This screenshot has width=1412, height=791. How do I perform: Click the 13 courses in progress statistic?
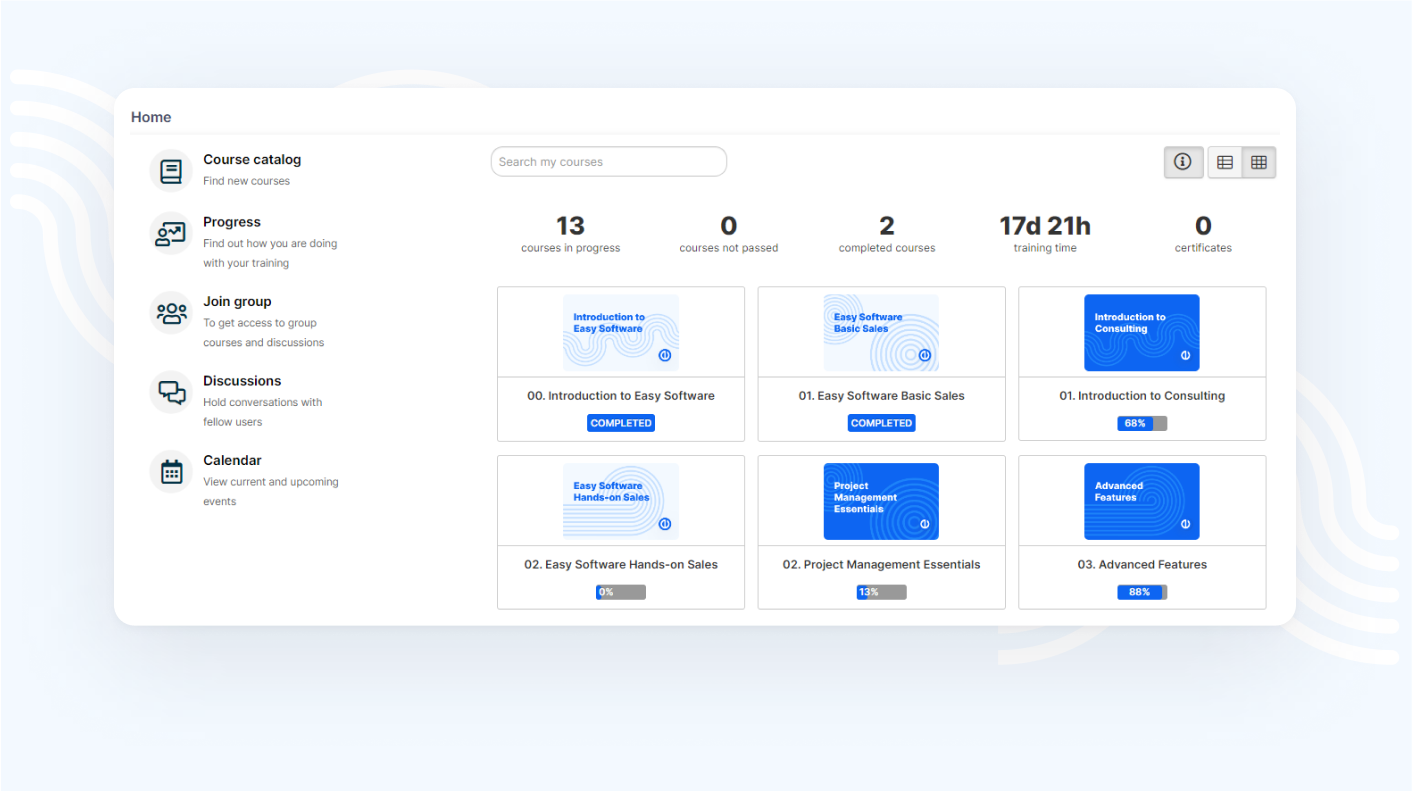(x=570, y=234)
